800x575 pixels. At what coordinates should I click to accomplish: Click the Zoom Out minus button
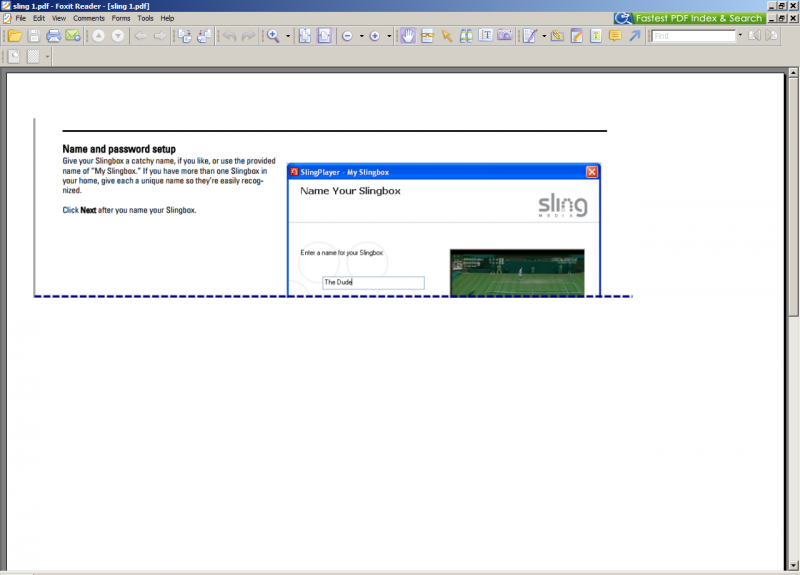347,36
